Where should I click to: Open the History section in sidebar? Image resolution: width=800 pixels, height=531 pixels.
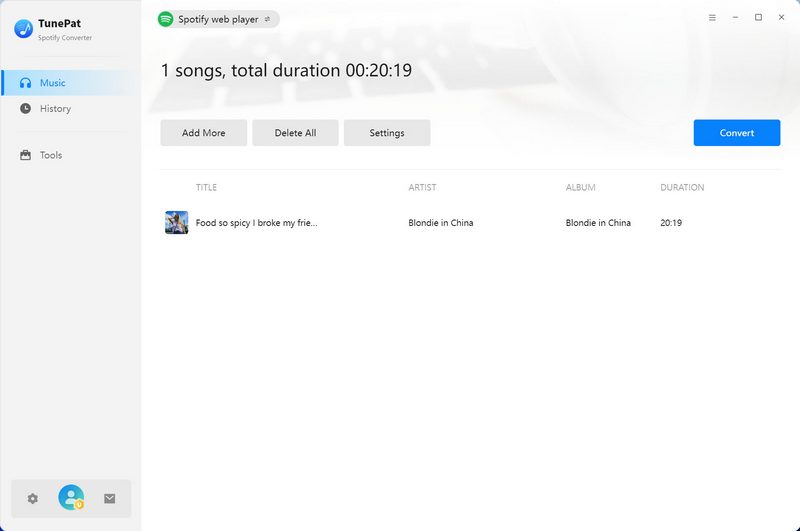pyautogui.click(x=55, y=108)
